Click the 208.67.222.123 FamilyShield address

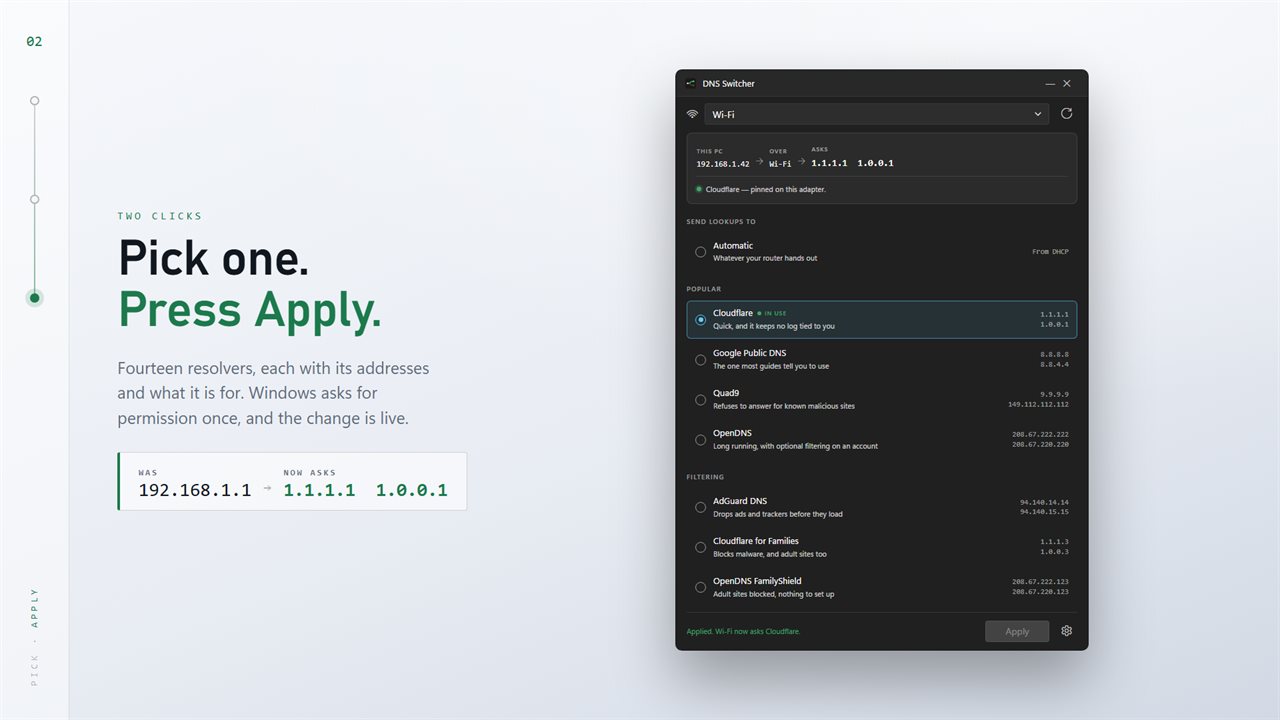(1040, 582)
